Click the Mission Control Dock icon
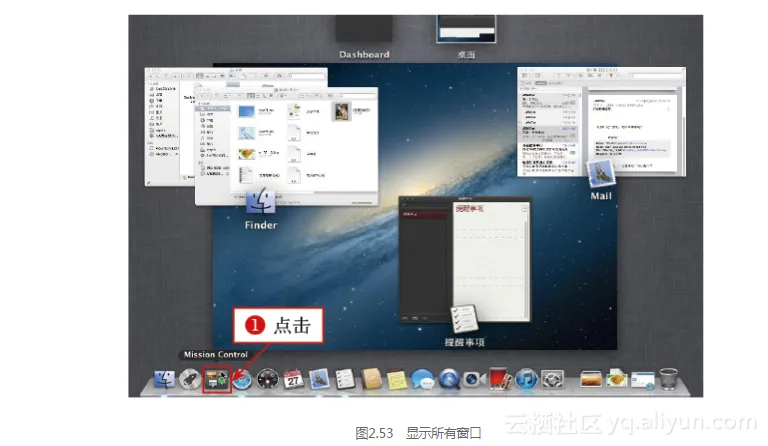This screenshot has height=446, width=768. click(x=216, y=380)
